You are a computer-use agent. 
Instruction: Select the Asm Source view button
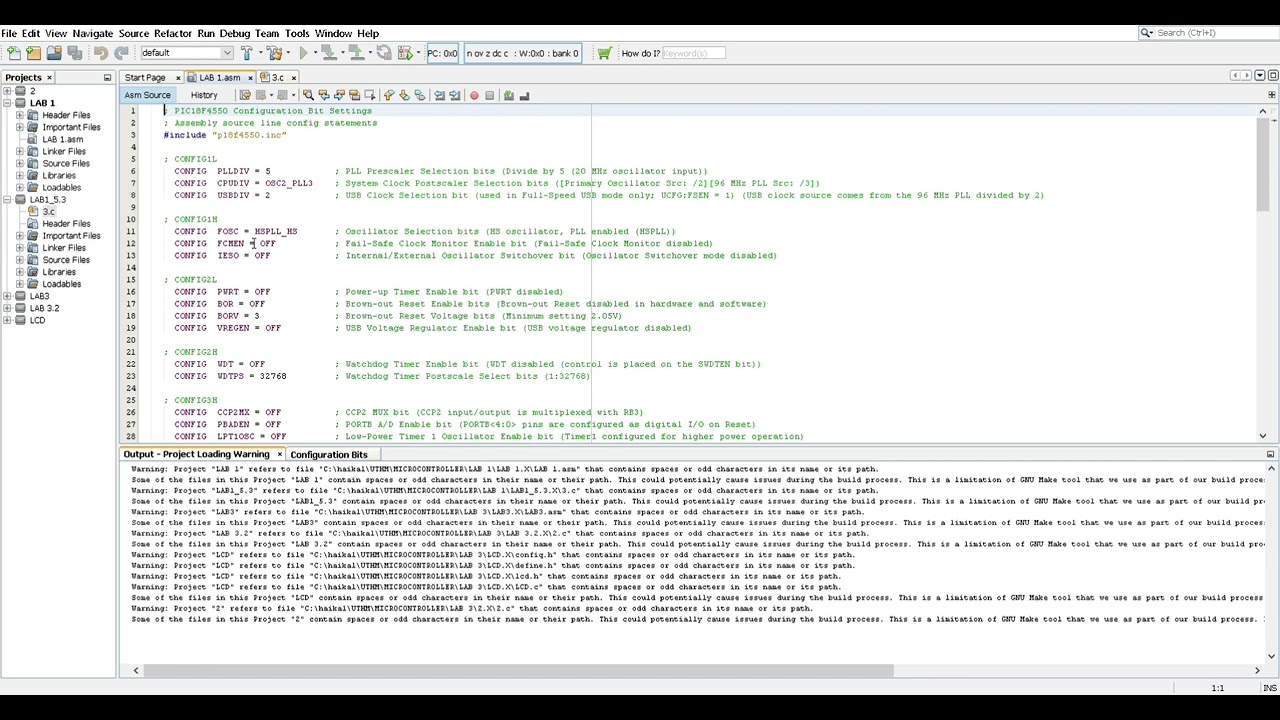(x=147, y=95)
